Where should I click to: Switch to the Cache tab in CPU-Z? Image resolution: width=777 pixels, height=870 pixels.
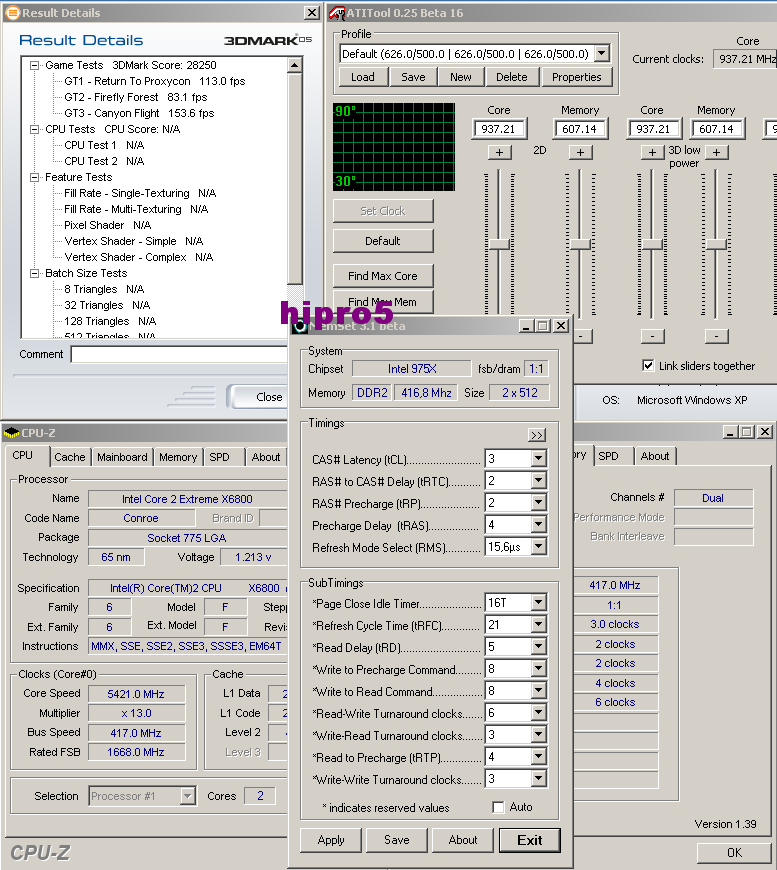tap(70, 457)
